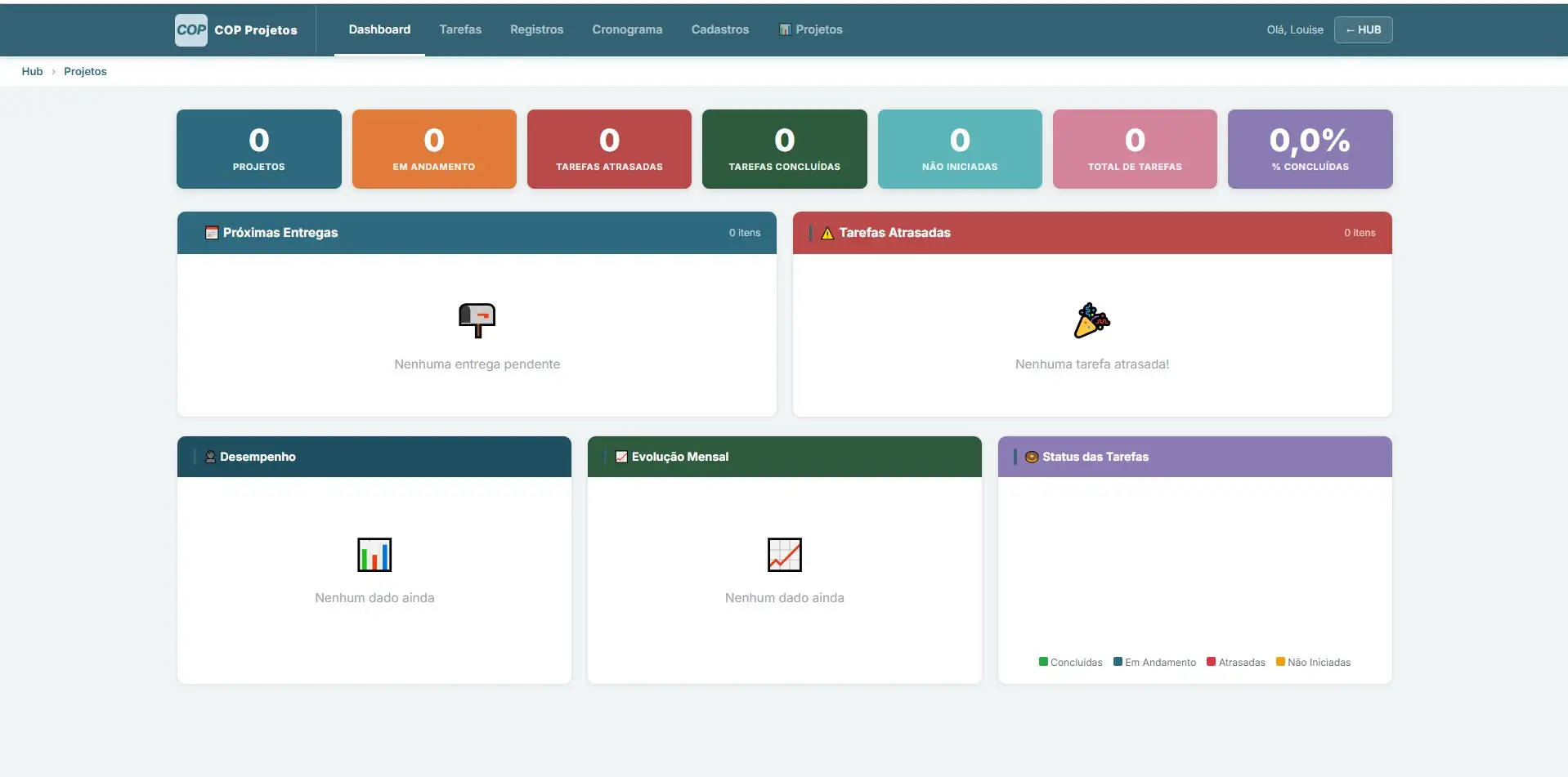Click the mailbox icon in Próximas Entregas

pyautogui.click(x=477, y=319)
